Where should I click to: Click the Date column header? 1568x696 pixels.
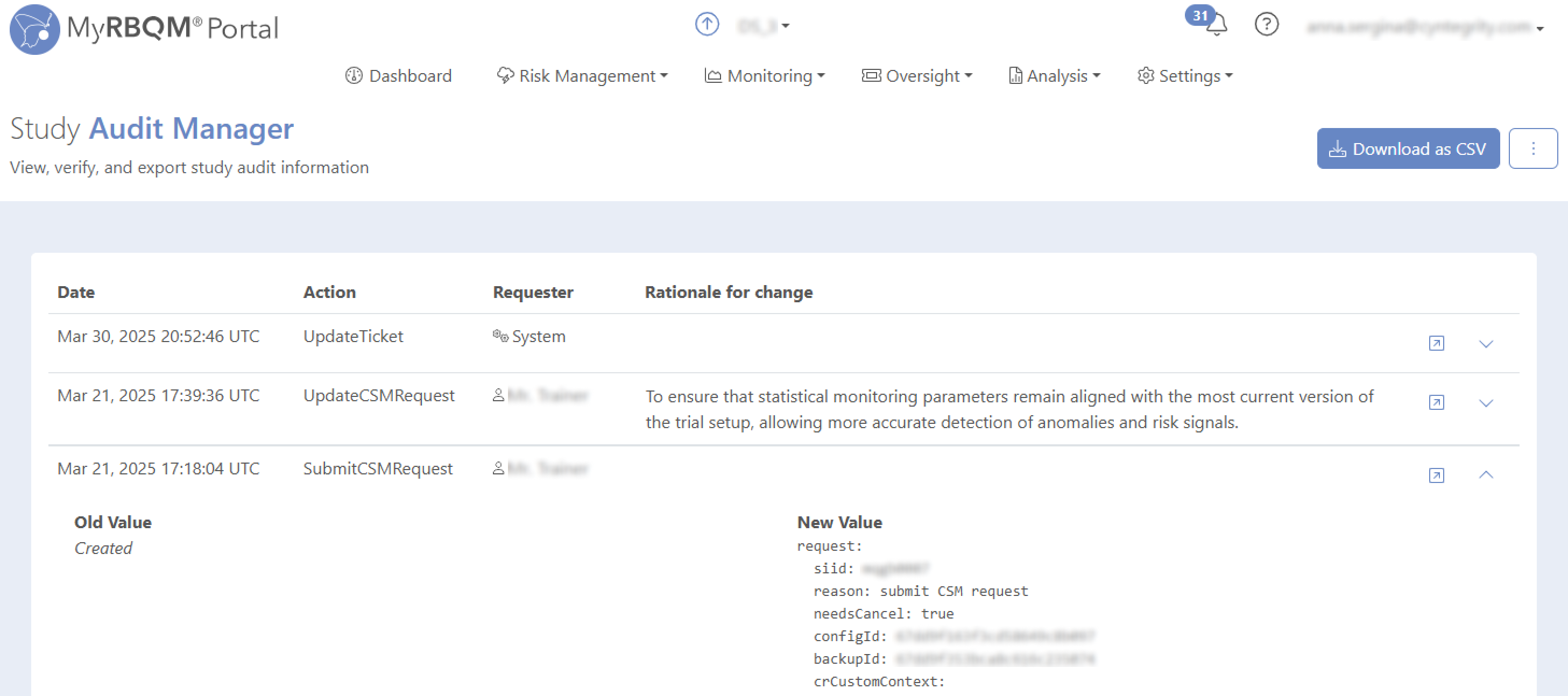pyautogui.click(x=75, y=292)
